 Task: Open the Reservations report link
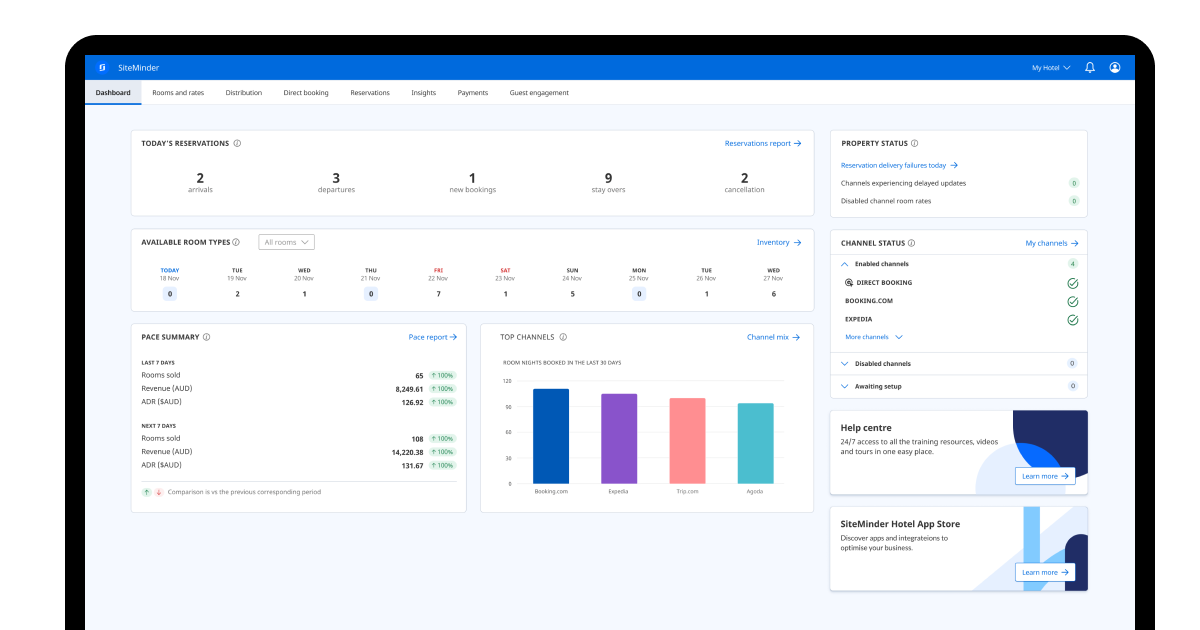coord(763,143)
